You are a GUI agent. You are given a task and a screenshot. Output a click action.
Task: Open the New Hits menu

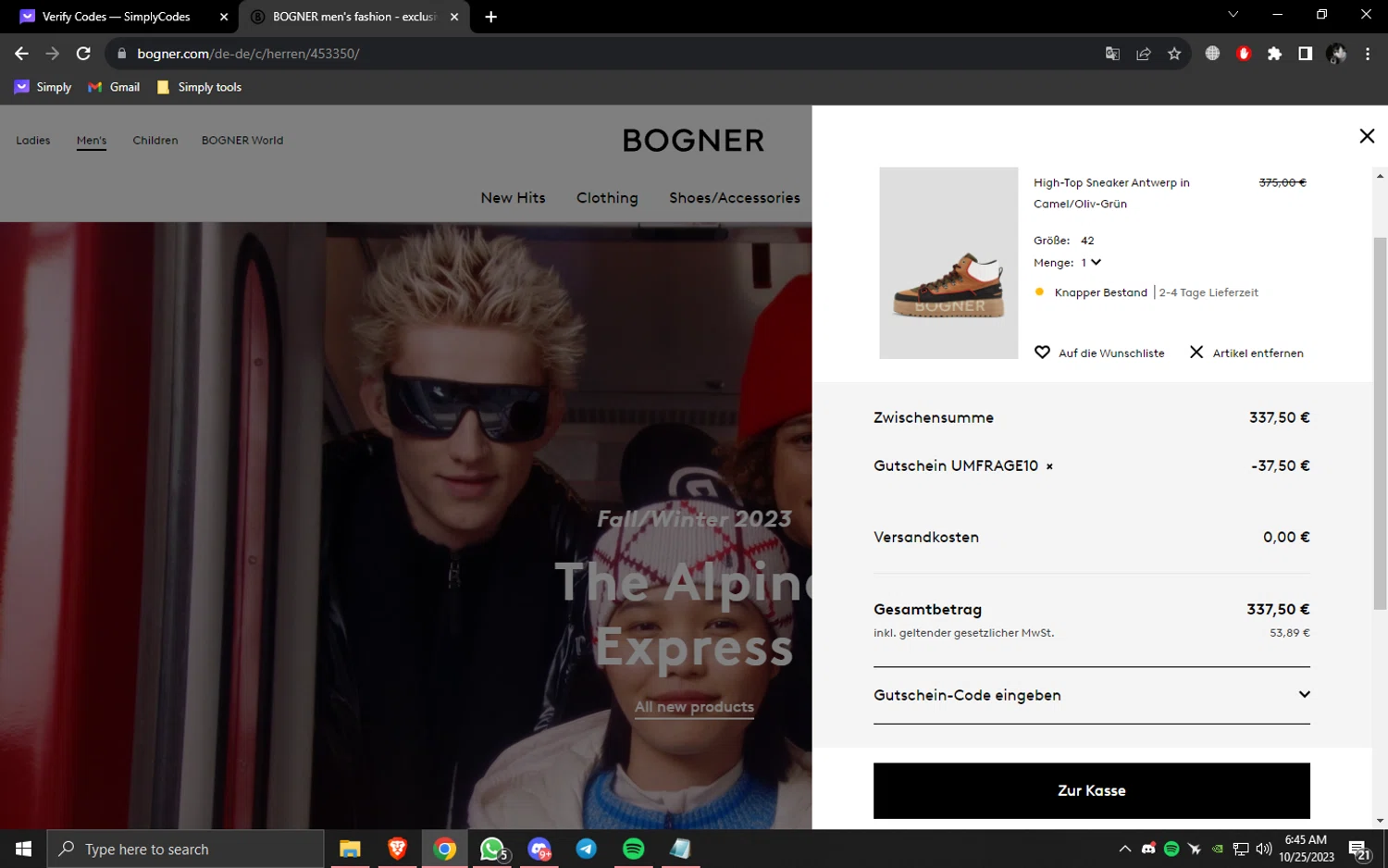[513, 198]
